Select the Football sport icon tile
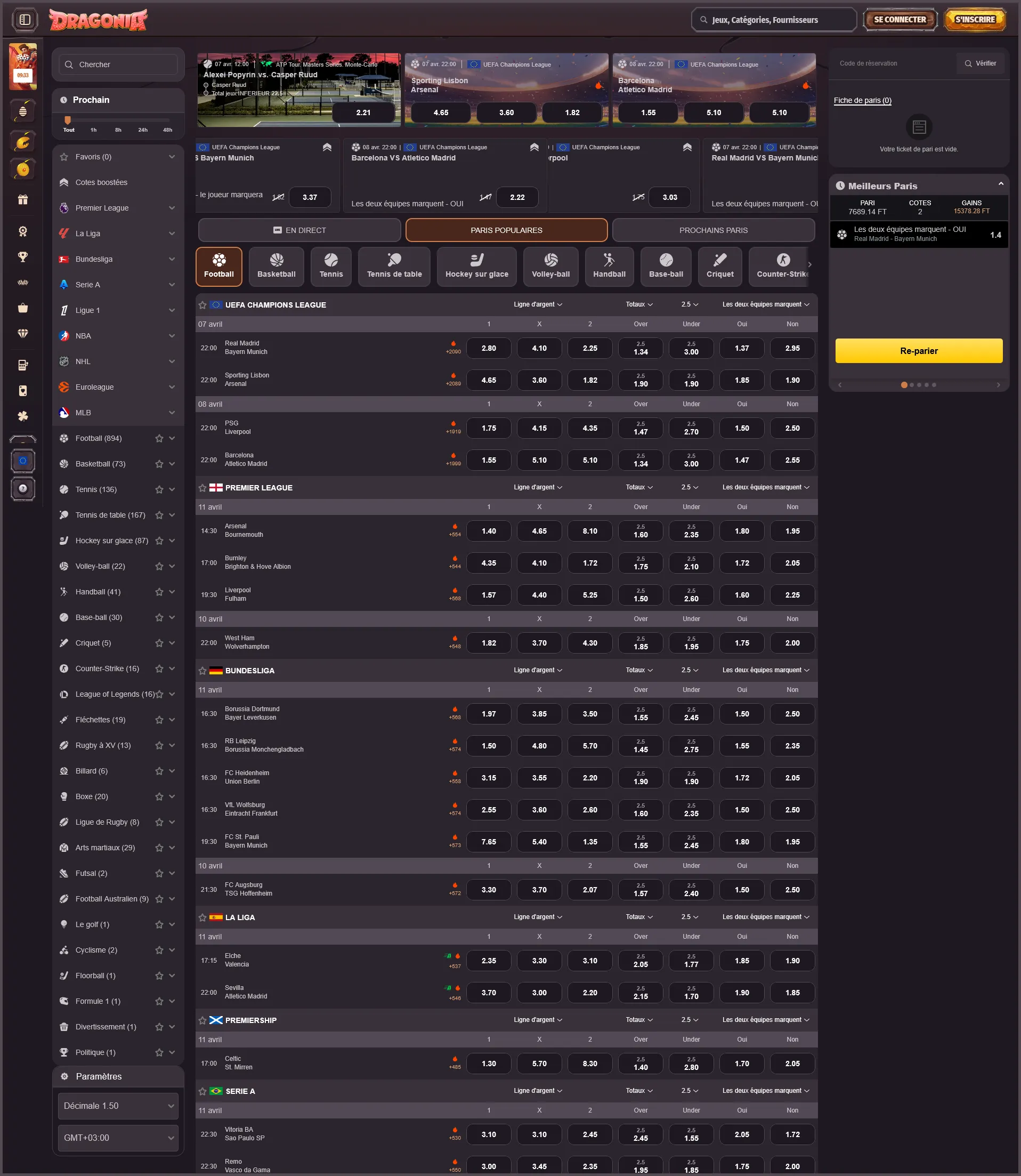Image resolution: width=1021 pixels, height=1176 pixels. tap(219, 266)
